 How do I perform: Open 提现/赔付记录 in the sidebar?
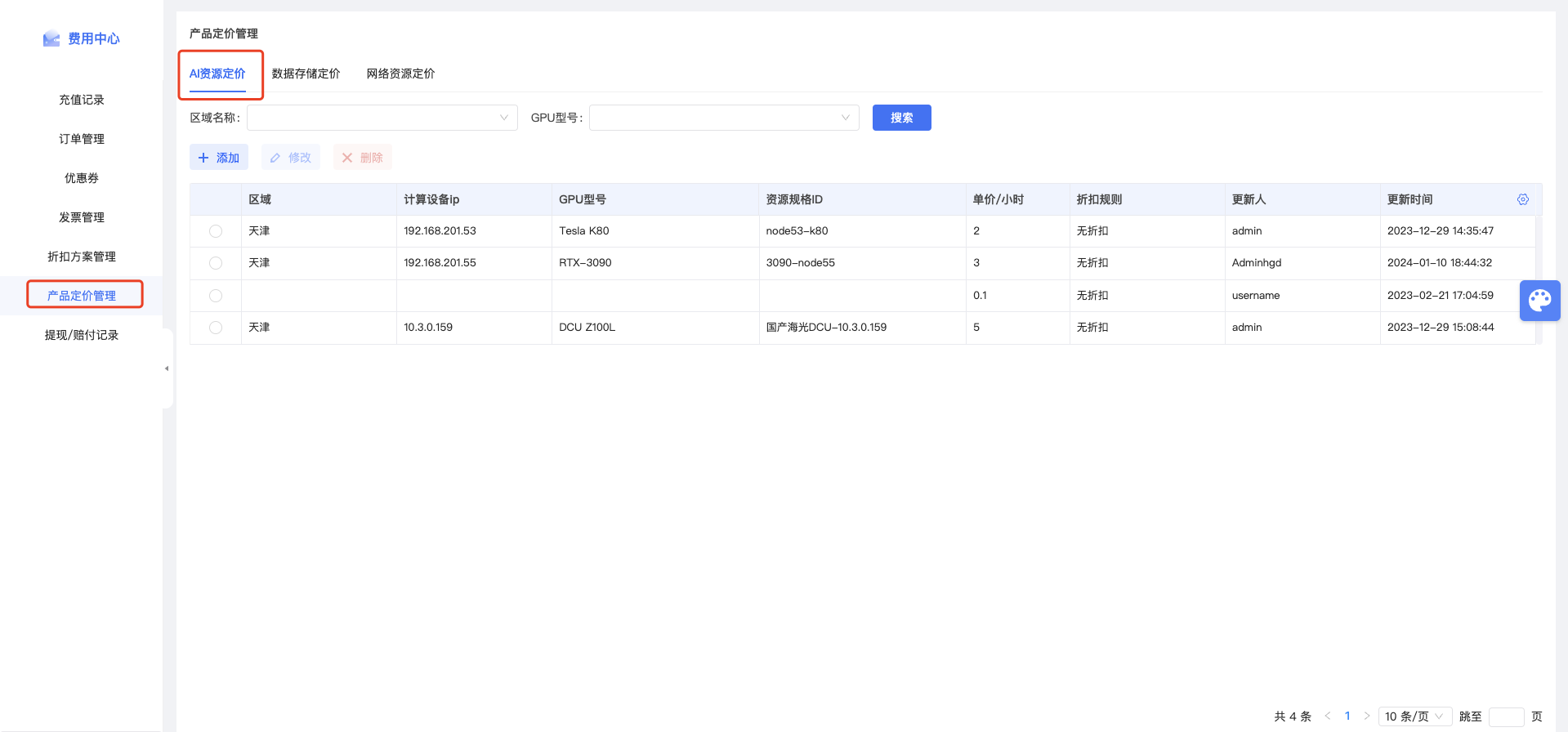click(82, 335)
